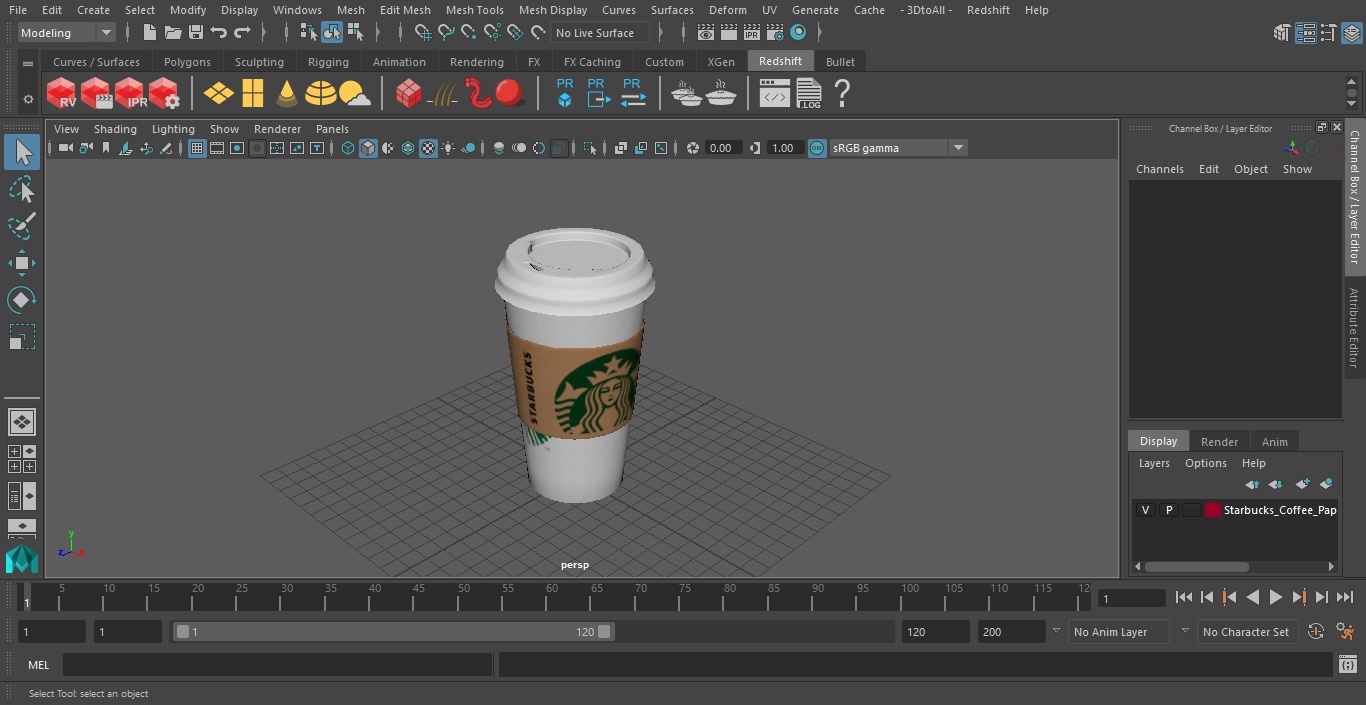The image size is (1366, 705).
Task: Create a Redshift IES cone light
Action: point(287,94)
